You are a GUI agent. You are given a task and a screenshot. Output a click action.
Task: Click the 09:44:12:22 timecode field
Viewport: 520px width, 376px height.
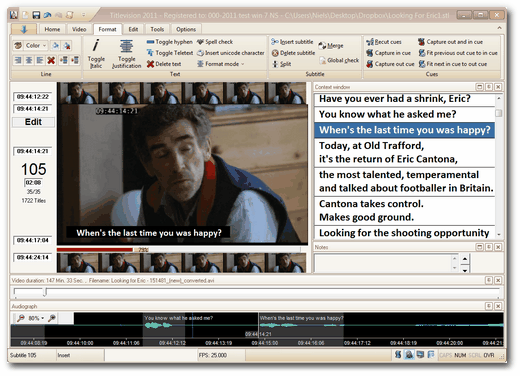(x=33, y=97)
